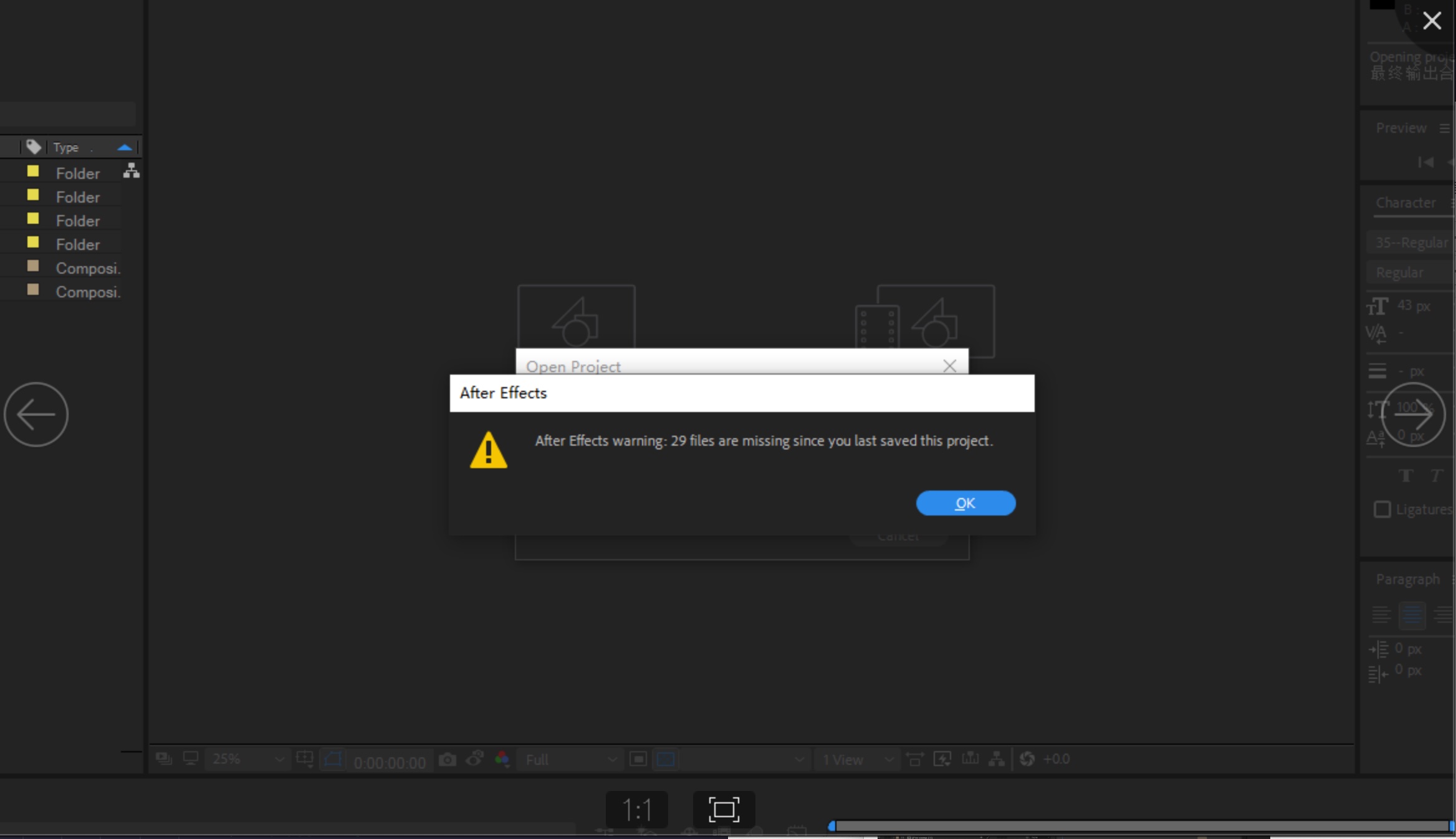Click the Region of Interest icon

[x=638, y=759]
